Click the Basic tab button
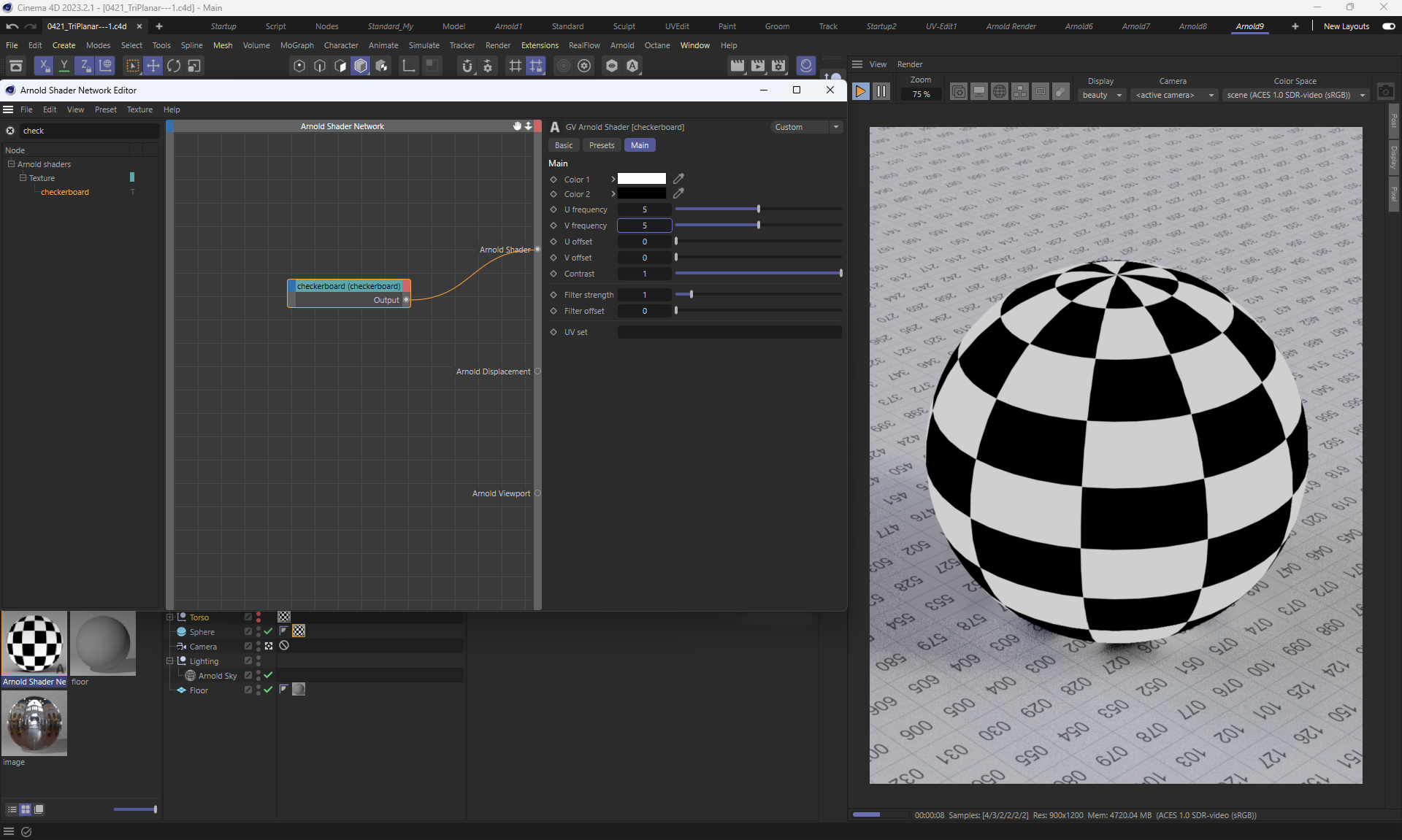The image size is (1402, 840). click(564, 145)
